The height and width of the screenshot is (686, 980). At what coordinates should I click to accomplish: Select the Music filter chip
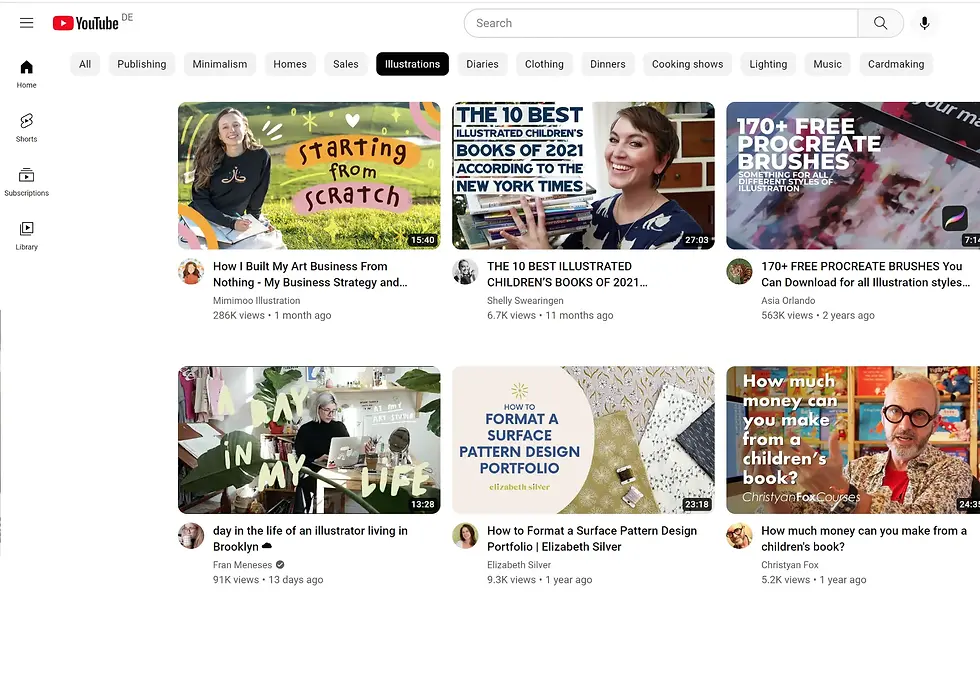coord(828,64)
